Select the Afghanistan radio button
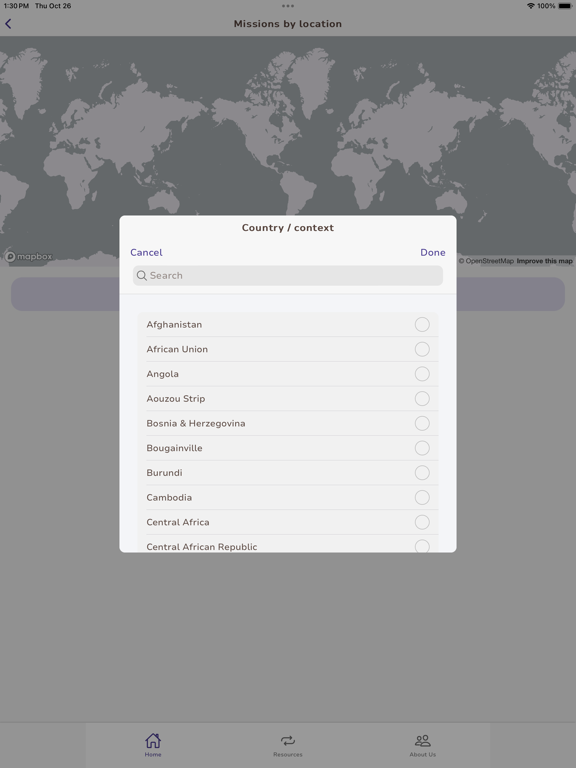576x768 pixels. [422, 324]
